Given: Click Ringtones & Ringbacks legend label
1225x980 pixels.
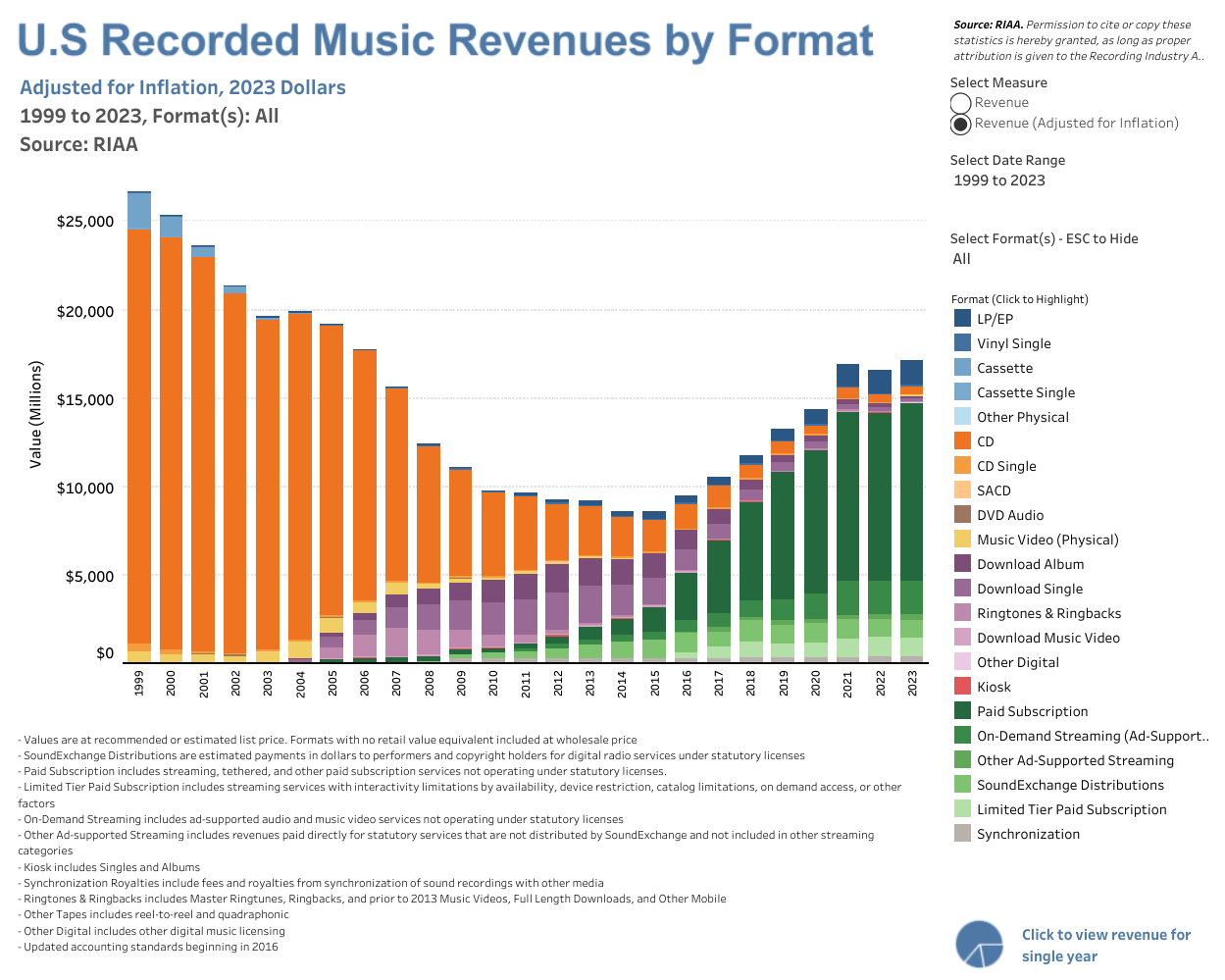Looking at the screenshot, I should 1048,613.
